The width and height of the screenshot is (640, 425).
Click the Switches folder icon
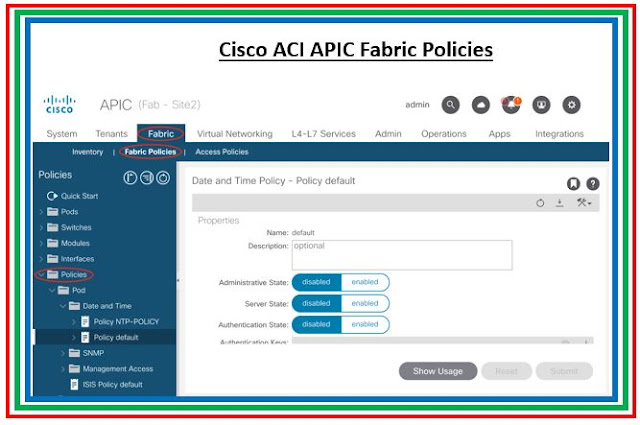[x=53, y=227]
